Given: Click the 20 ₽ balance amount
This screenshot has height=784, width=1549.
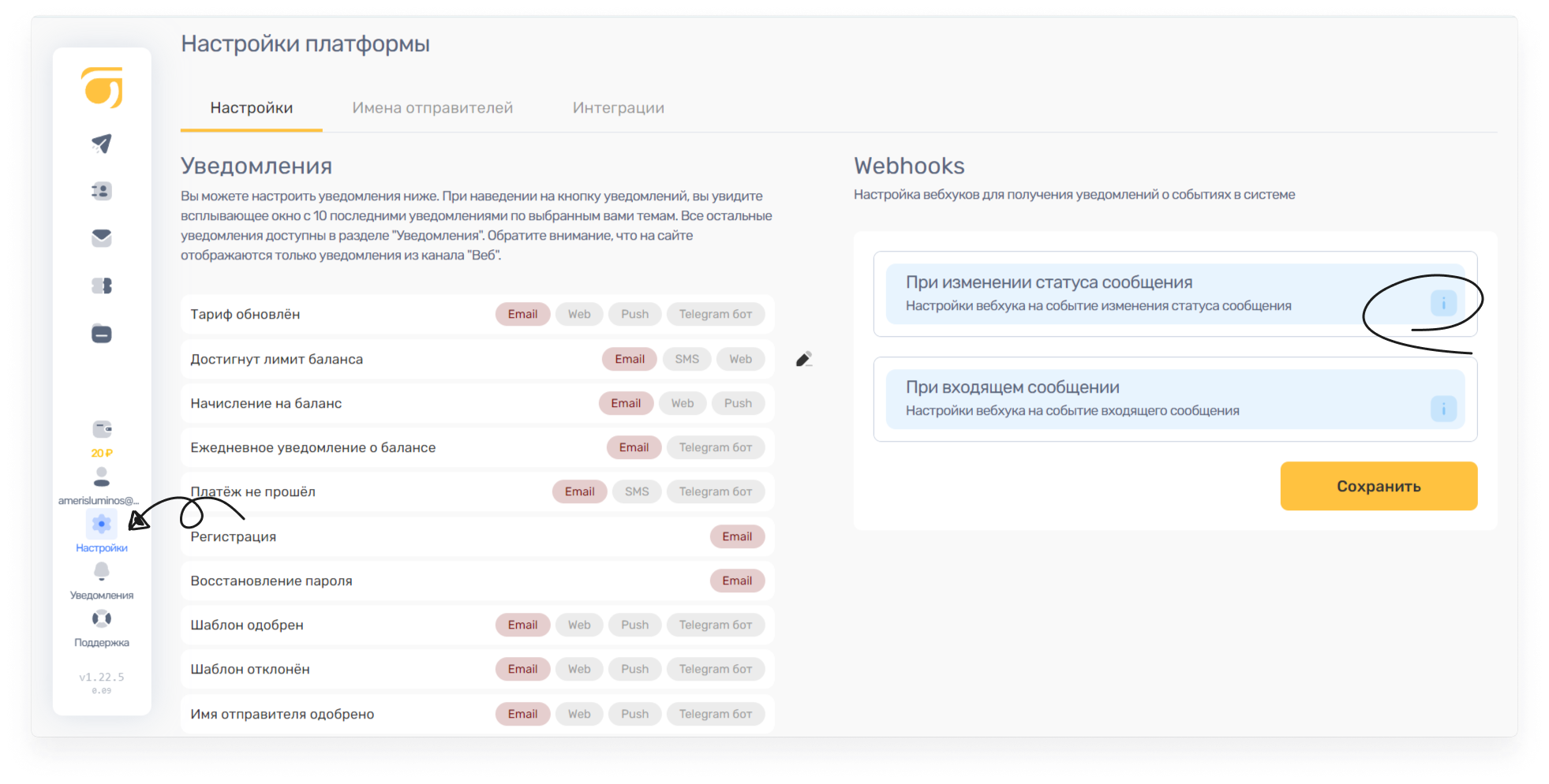Looking at the screenshot, I should point(102,453).
